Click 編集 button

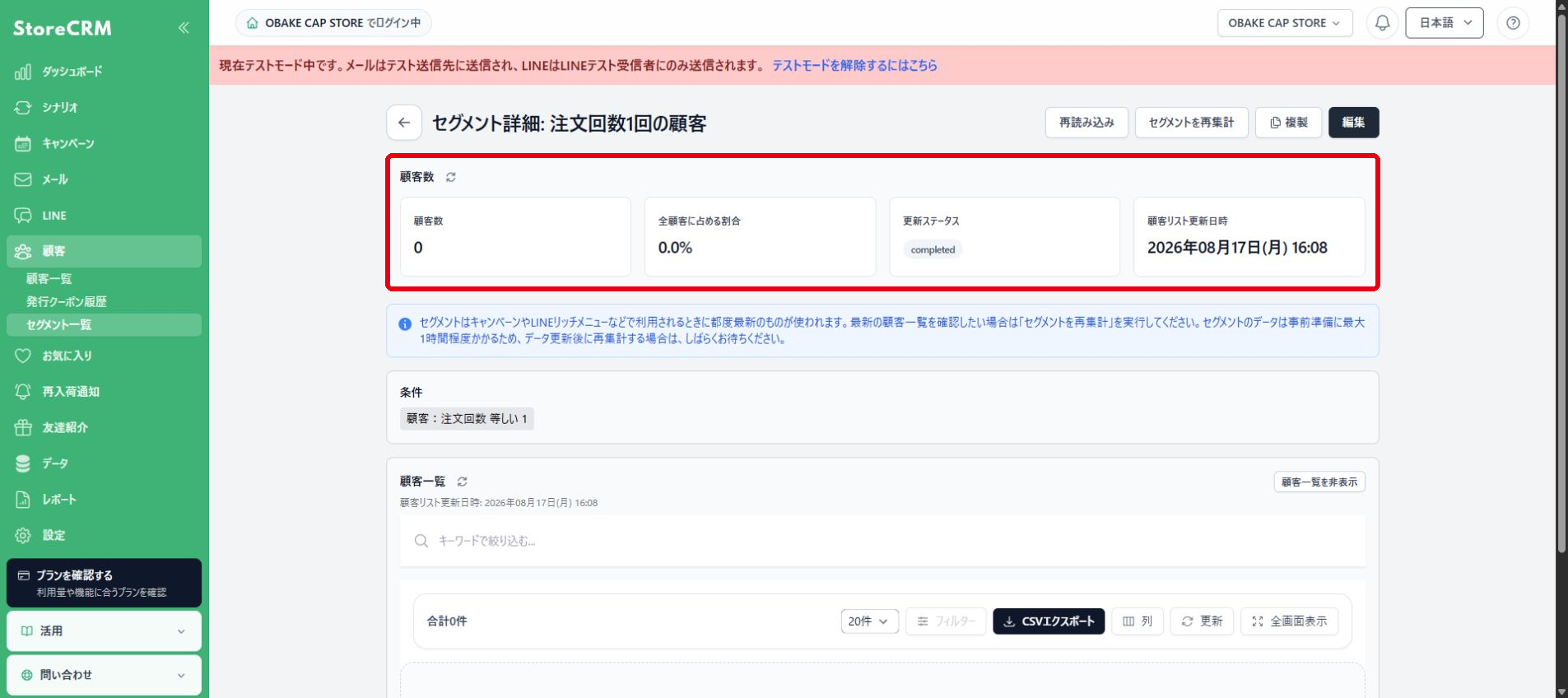coord(1353,123)
